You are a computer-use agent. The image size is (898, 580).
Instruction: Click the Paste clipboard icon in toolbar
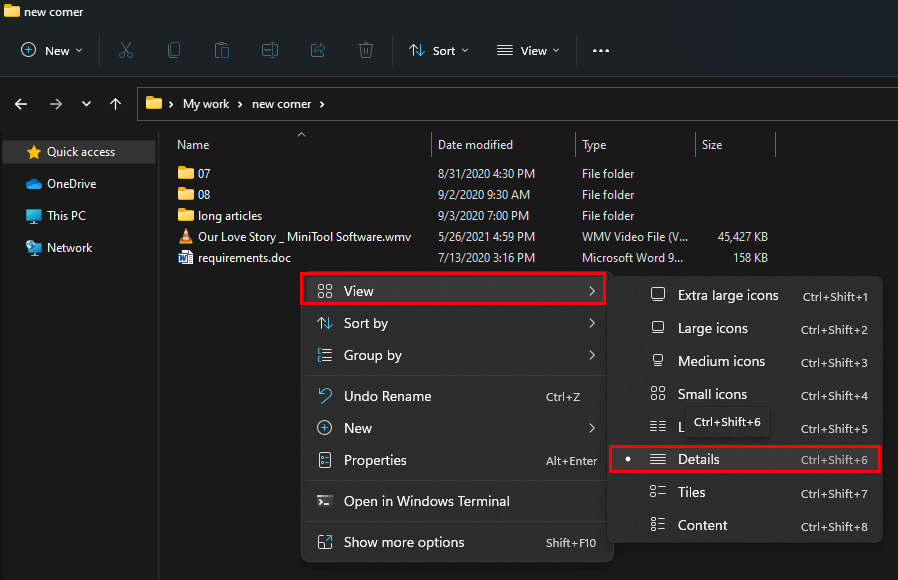click(x=222, y=50)
